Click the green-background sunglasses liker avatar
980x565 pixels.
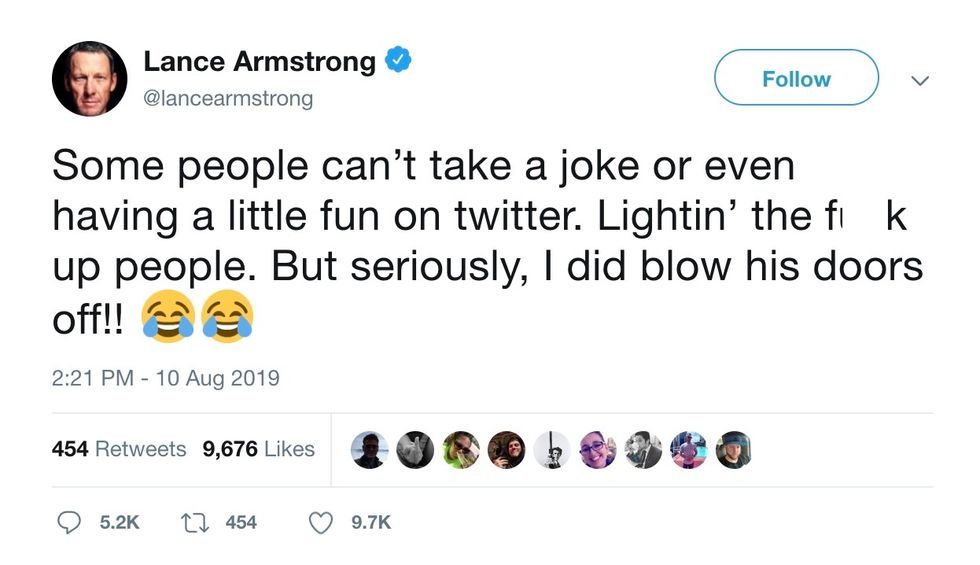[x=461, y=451]
